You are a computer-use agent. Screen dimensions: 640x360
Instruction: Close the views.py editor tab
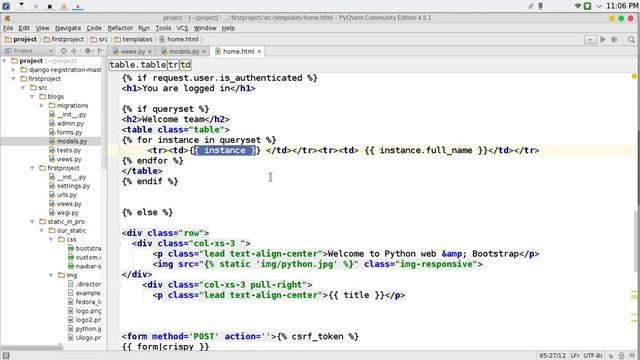click(x=150, y=51)
